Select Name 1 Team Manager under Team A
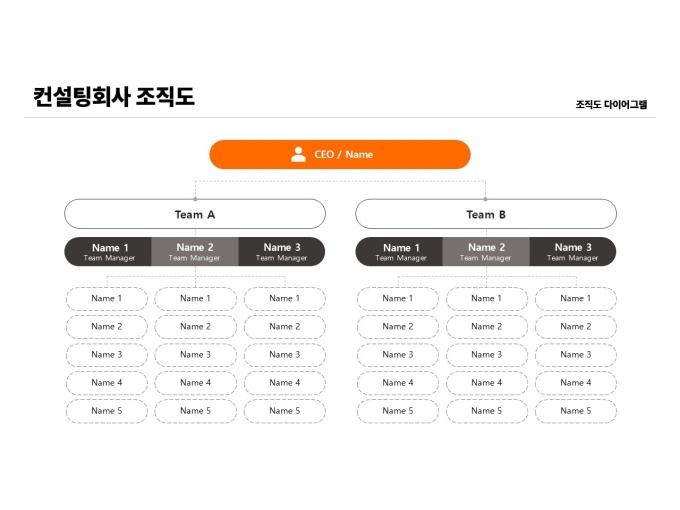This screenshot has width=680, height=510. point(109,252)
